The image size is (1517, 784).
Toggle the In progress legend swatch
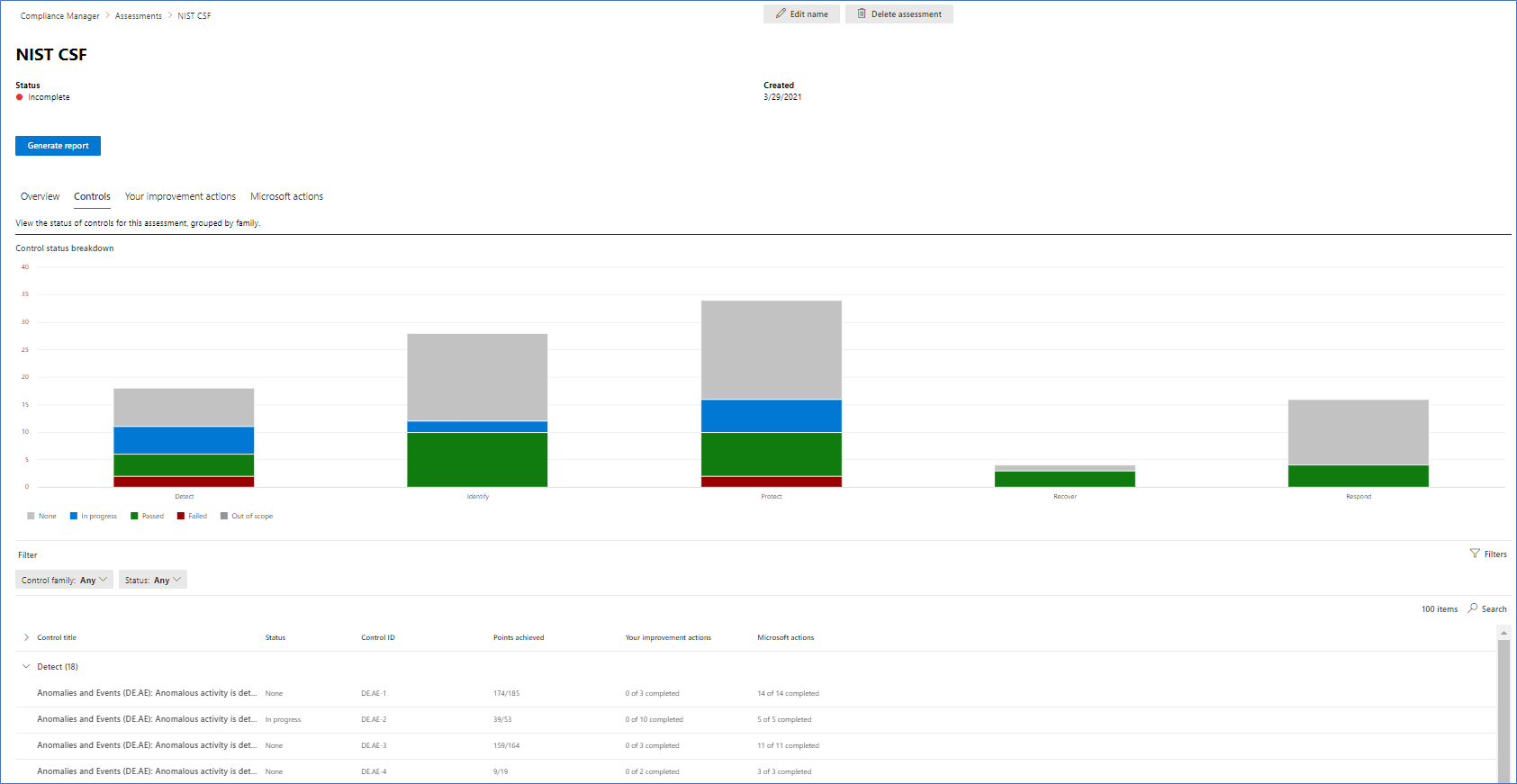[74, 516]
